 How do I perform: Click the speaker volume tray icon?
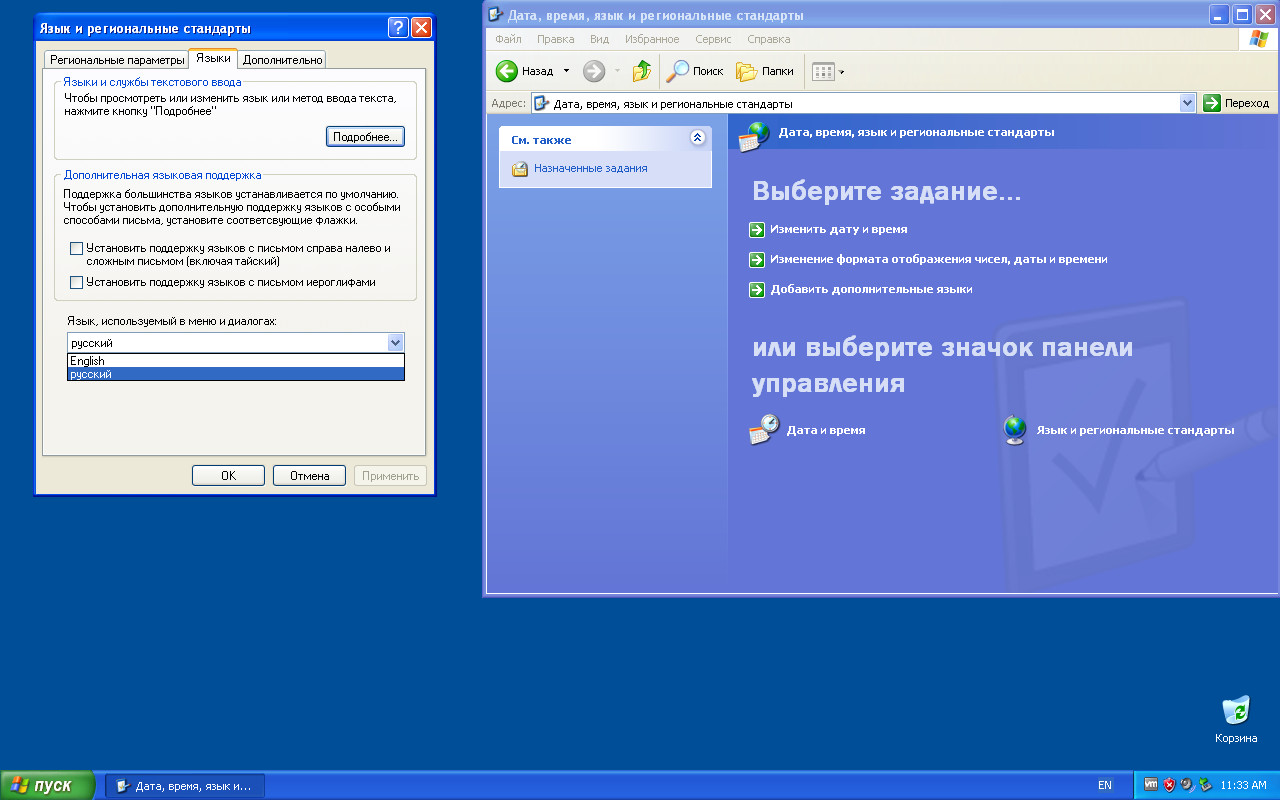pos(1187,785)
